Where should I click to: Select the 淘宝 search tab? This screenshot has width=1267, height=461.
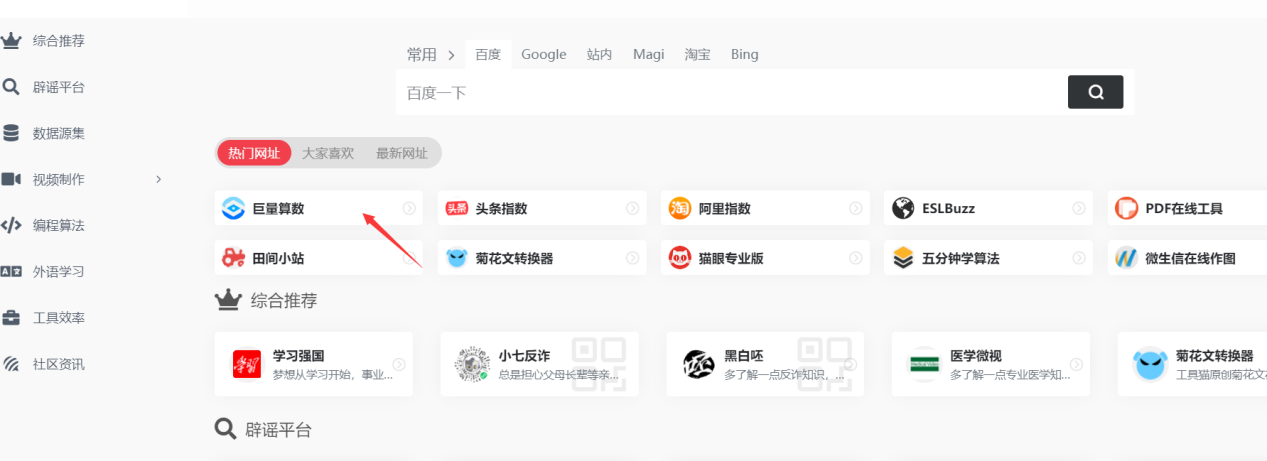pyautogui.click(x=698, y=55)
